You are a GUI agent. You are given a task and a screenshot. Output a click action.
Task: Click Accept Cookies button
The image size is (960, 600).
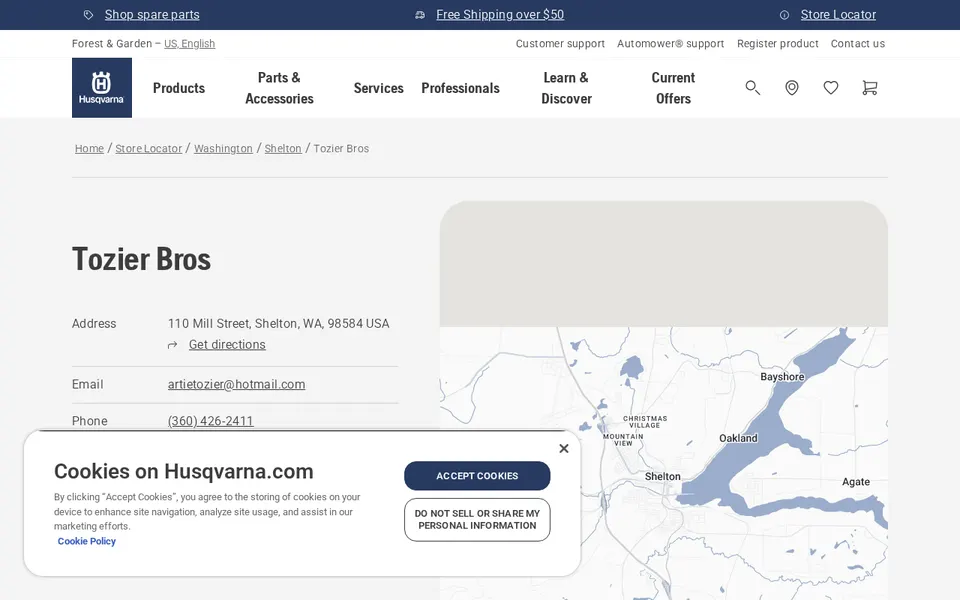[477, 476]
